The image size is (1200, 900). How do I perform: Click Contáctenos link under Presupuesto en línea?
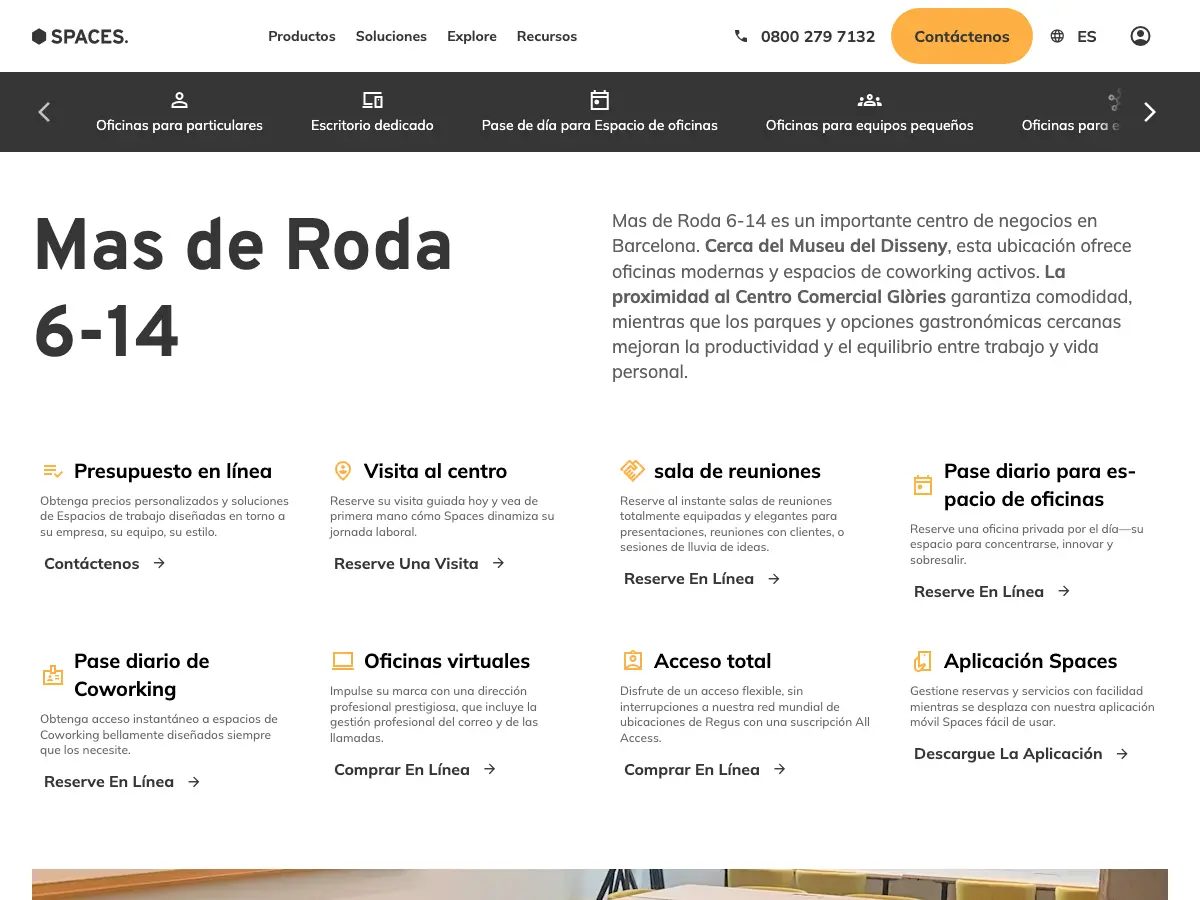tap(92, 563)
